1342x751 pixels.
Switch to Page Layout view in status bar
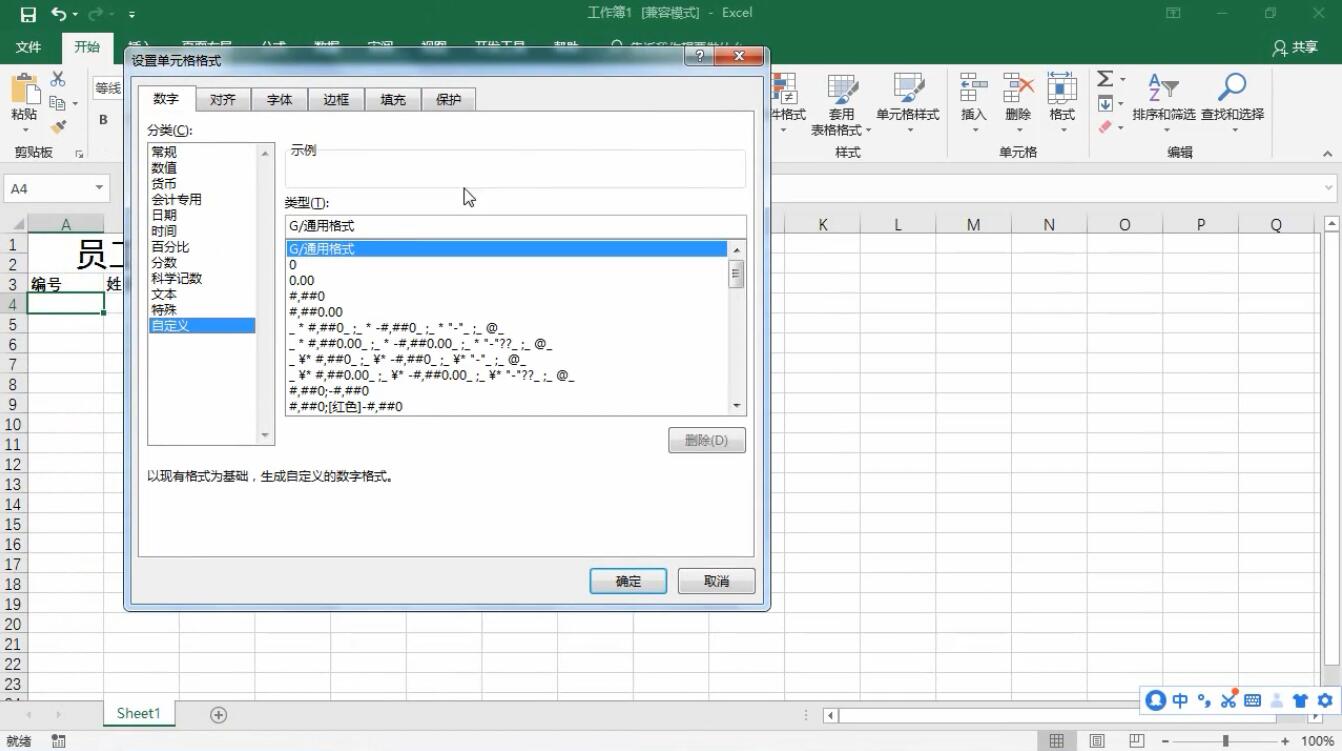click(x=1097, y=741)
